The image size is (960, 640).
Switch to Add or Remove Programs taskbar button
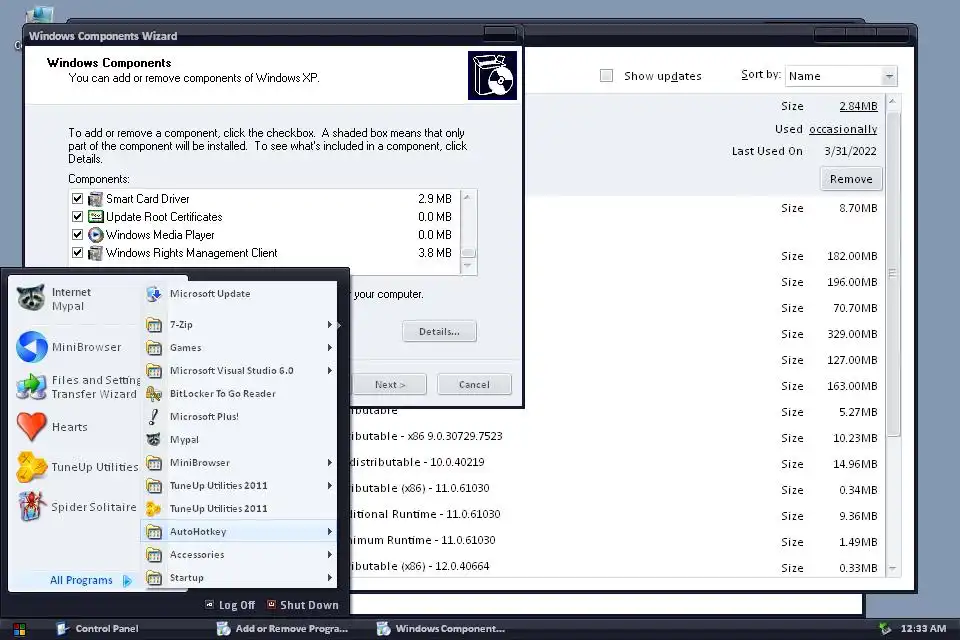(282, 629)
